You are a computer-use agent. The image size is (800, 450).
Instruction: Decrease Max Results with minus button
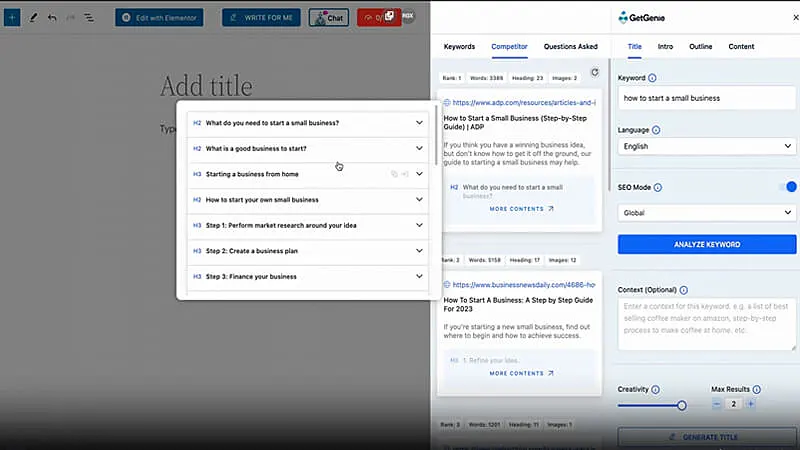(x=717, y=405)
